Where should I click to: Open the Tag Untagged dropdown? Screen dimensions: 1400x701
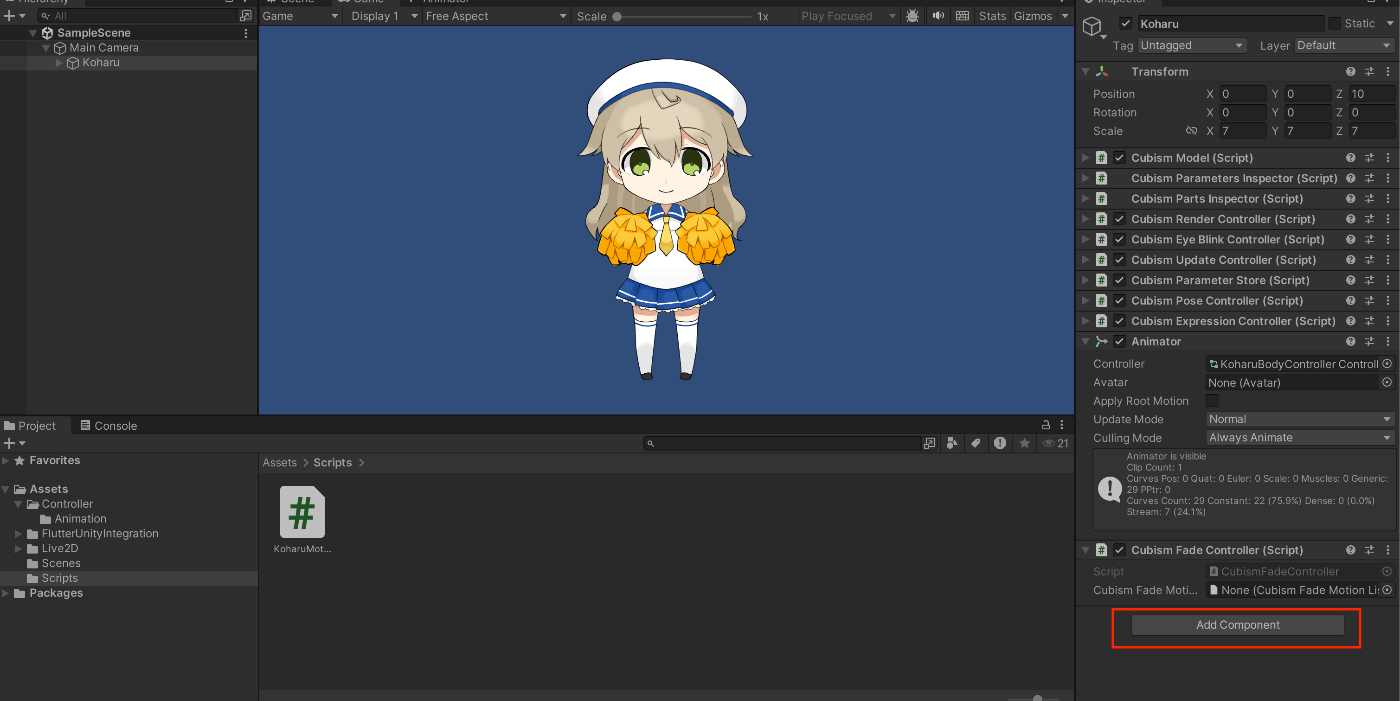[1192, 46]
